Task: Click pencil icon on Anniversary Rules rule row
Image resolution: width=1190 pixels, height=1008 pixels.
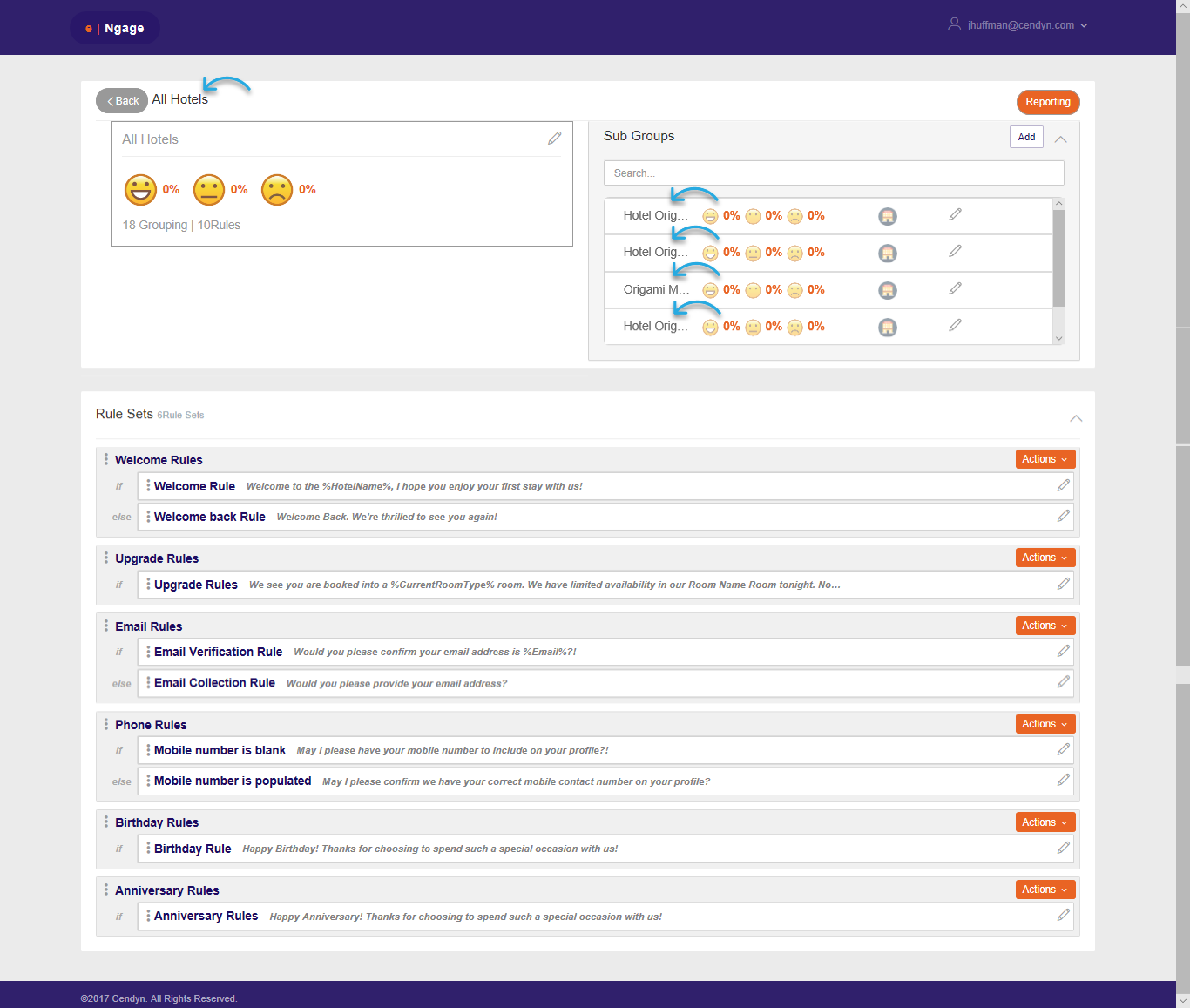Action: pos(1063,915)
